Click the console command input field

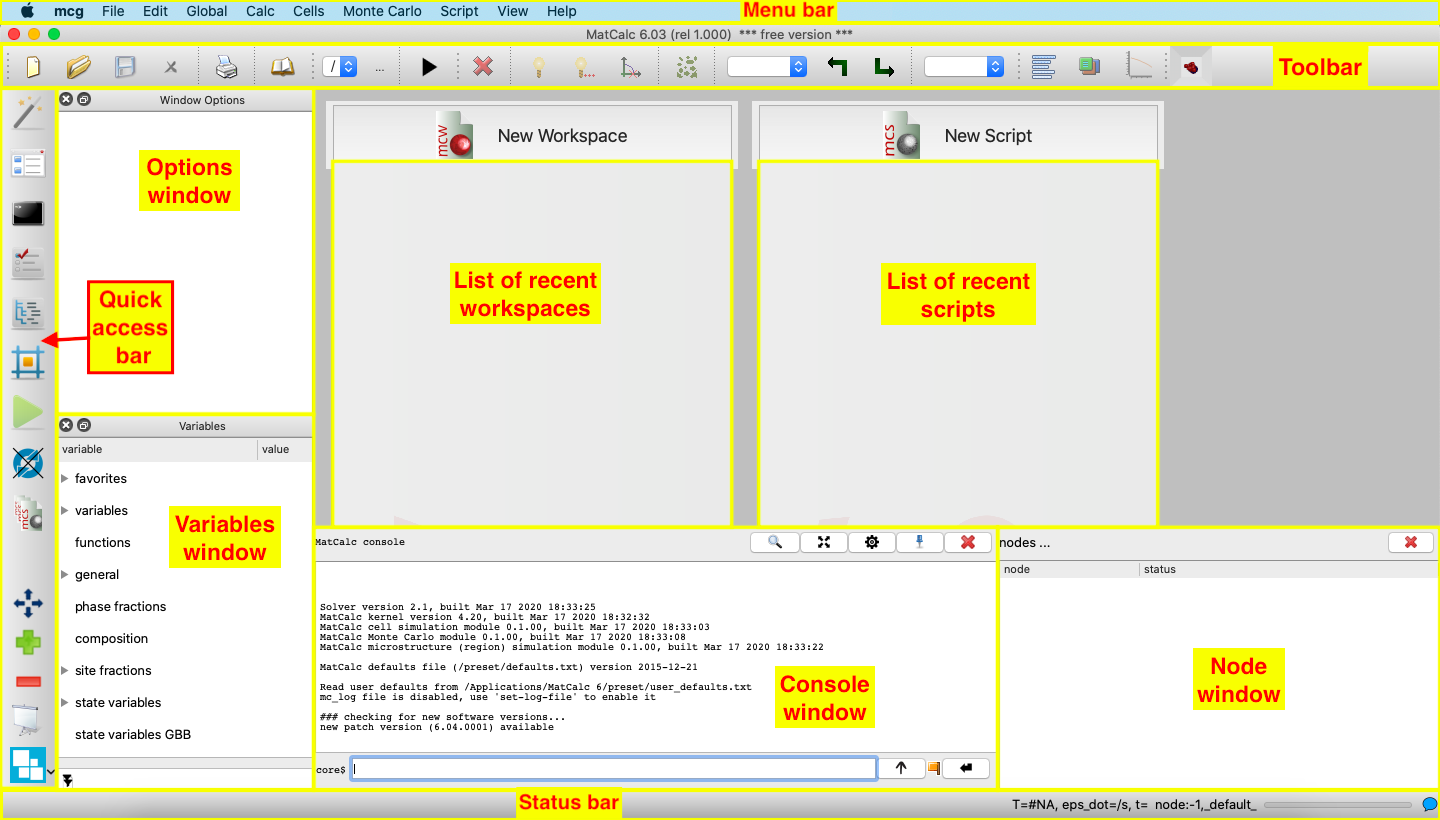pyautogui.click(x=614, y=768)
